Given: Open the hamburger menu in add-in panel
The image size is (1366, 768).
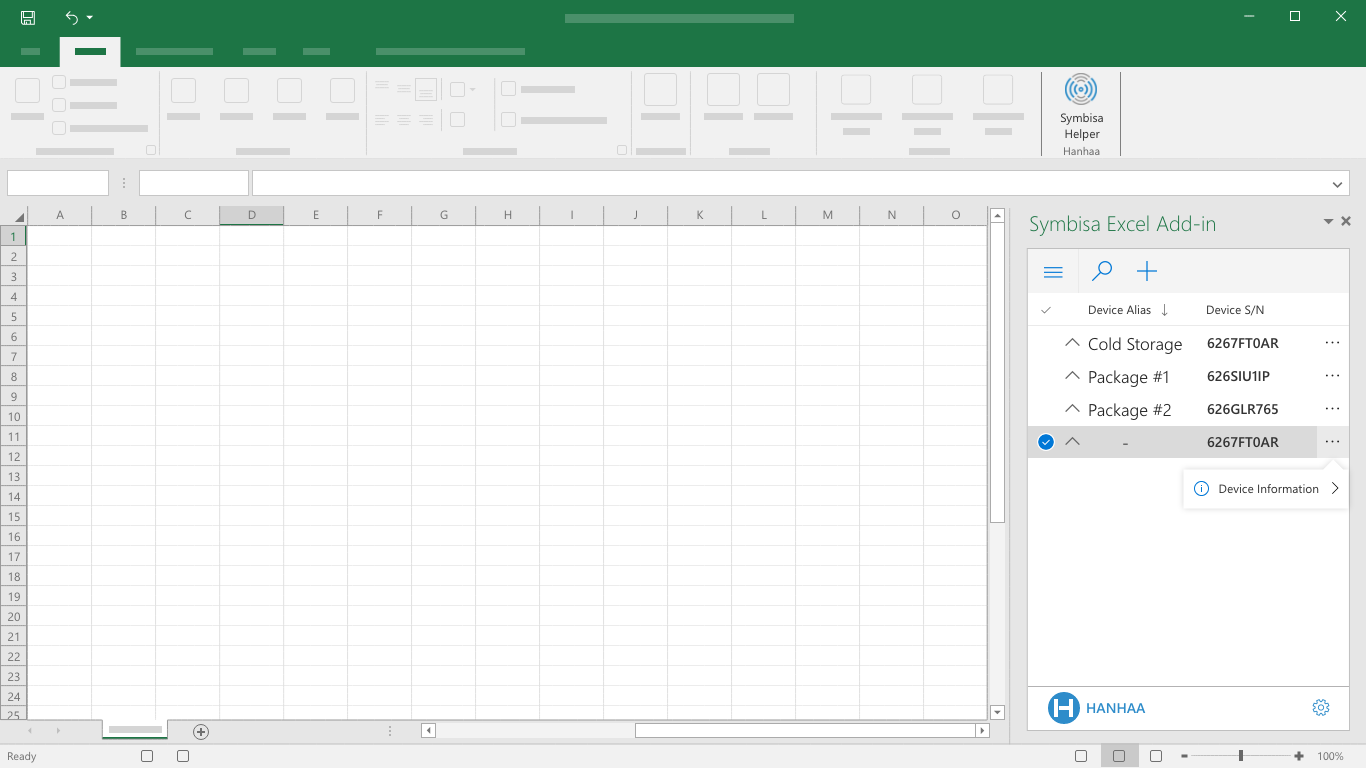Looking at the screenshot, I should [1053, 272].
